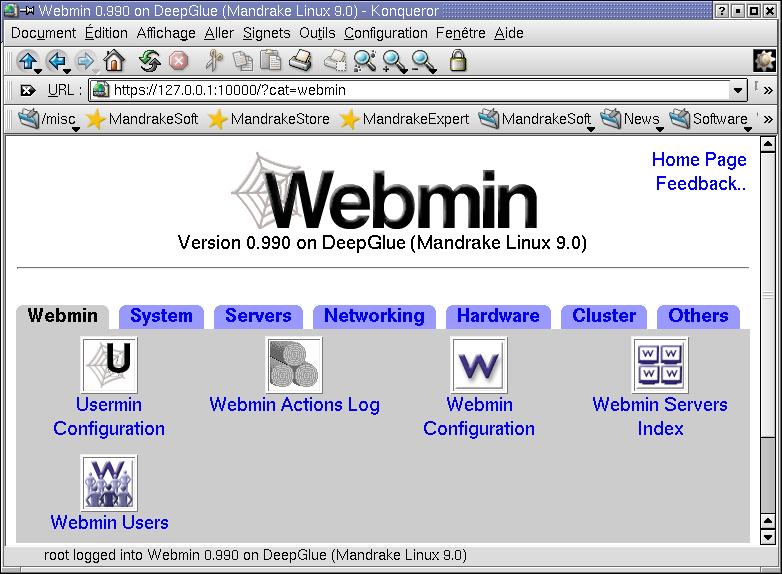Open the Édition menu
The width and height of the screenshot is (782, 574).
point(106,33)
